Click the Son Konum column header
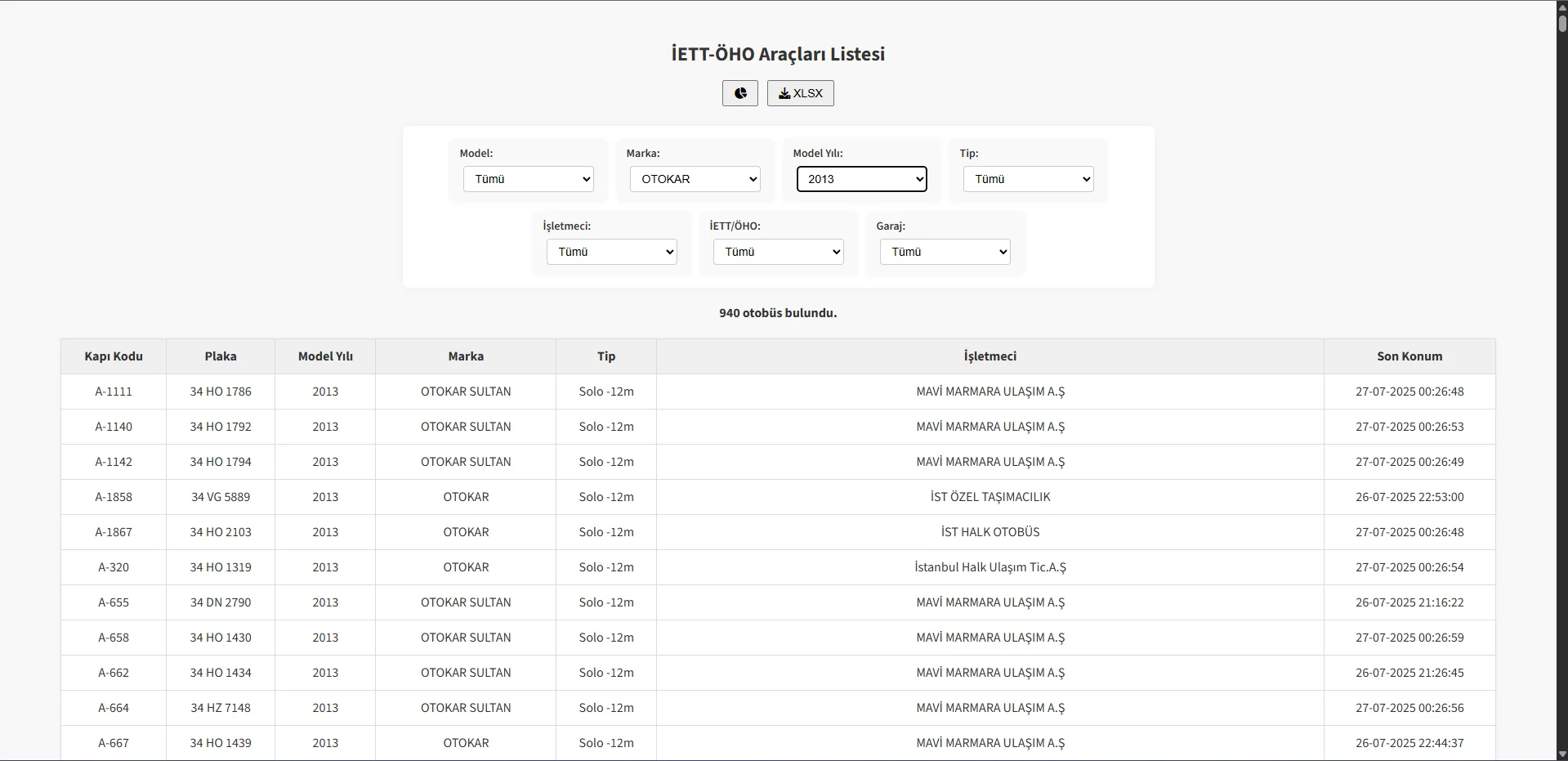 coord(1409,356)
